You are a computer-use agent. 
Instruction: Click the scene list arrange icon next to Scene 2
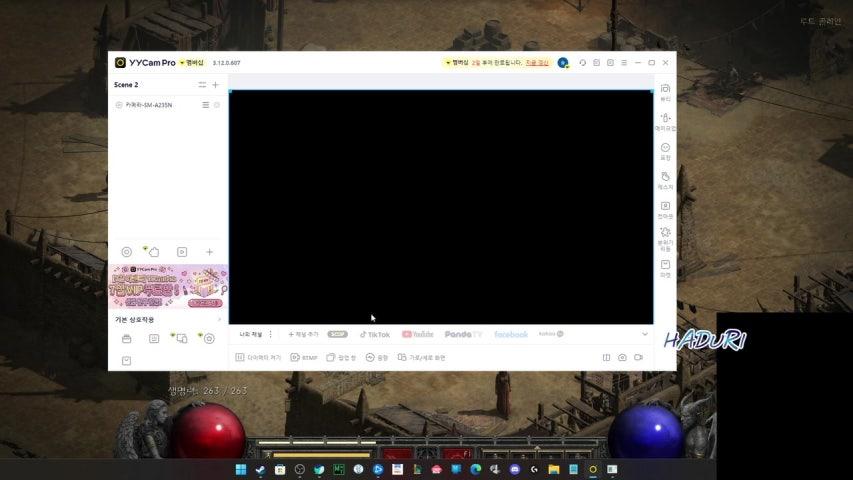coord(202,85)
